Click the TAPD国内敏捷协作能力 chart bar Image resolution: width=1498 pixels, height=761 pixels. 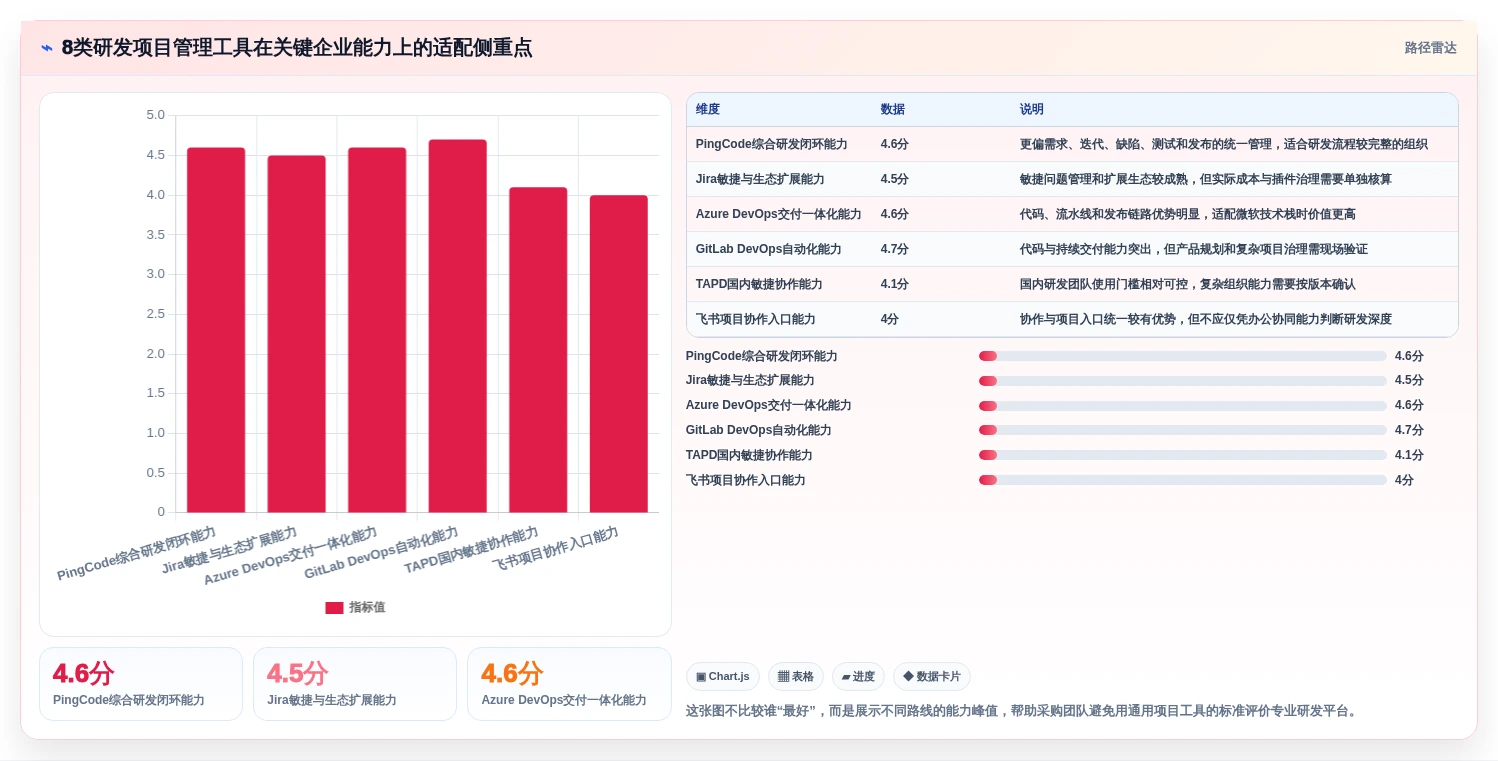[x=538, y=350]
